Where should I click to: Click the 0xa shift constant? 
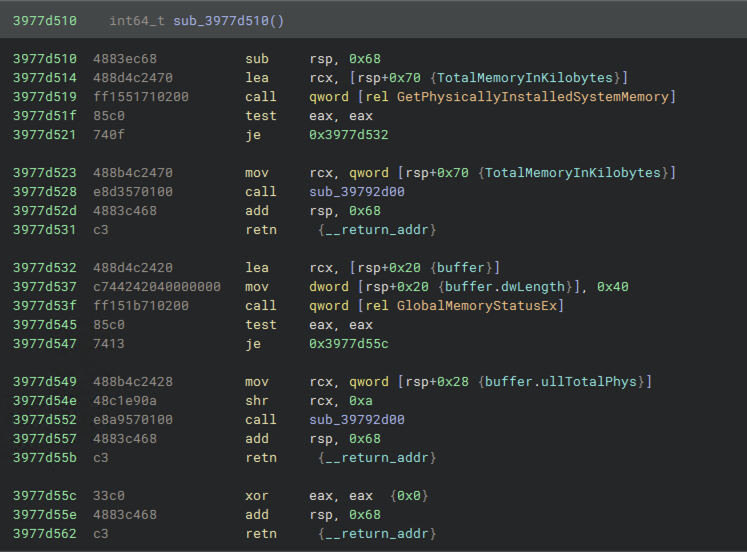[x=361, y=401]
